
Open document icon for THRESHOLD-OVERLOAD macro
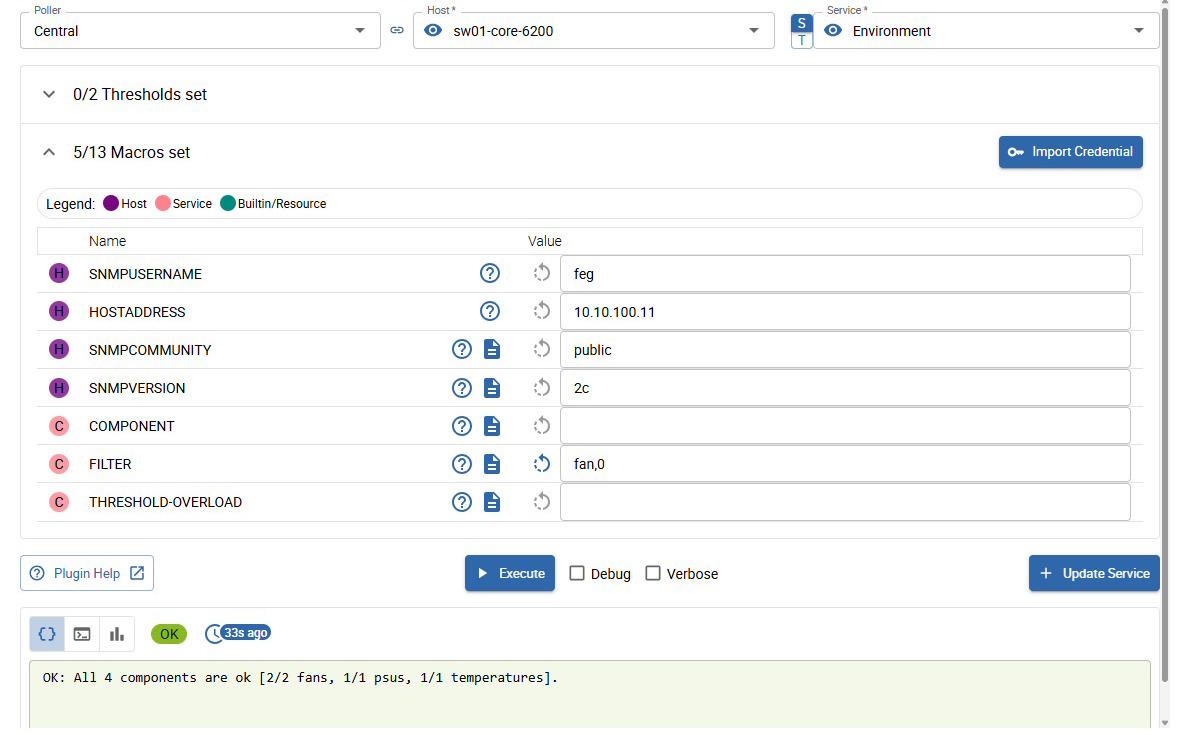pos(492,502)
